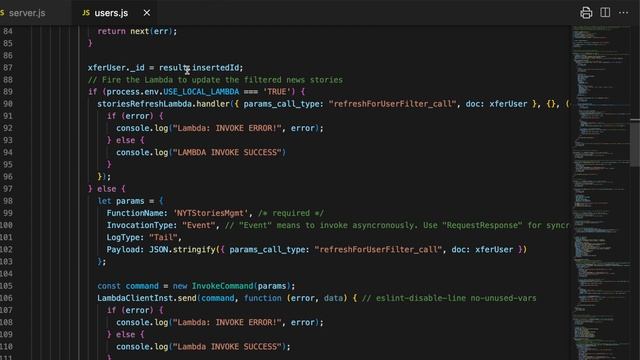Click 'if (error) {' on line 91
640x360 pixels.
point(135,116)
